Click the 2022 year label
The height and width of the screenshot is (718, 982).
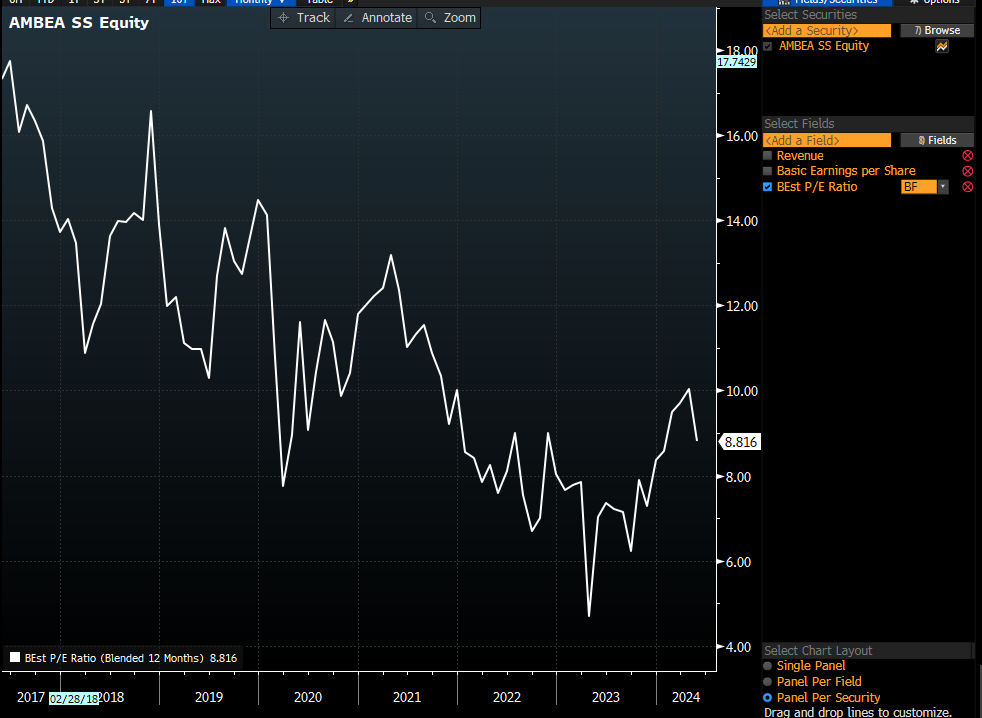(507, 697)
